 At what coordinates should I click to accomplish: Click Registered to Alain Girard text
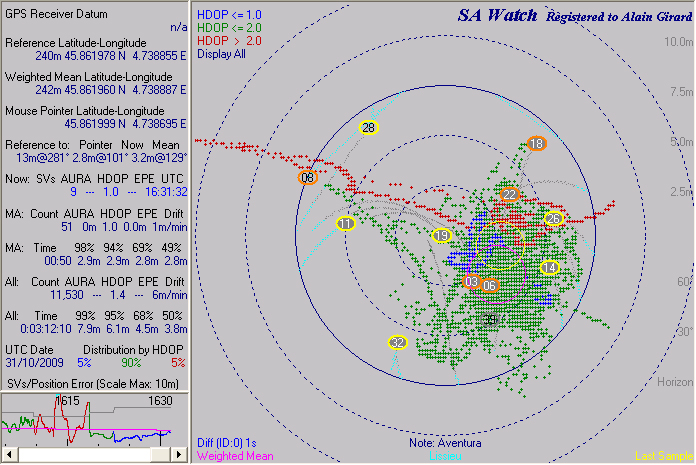tap(619, 17)
